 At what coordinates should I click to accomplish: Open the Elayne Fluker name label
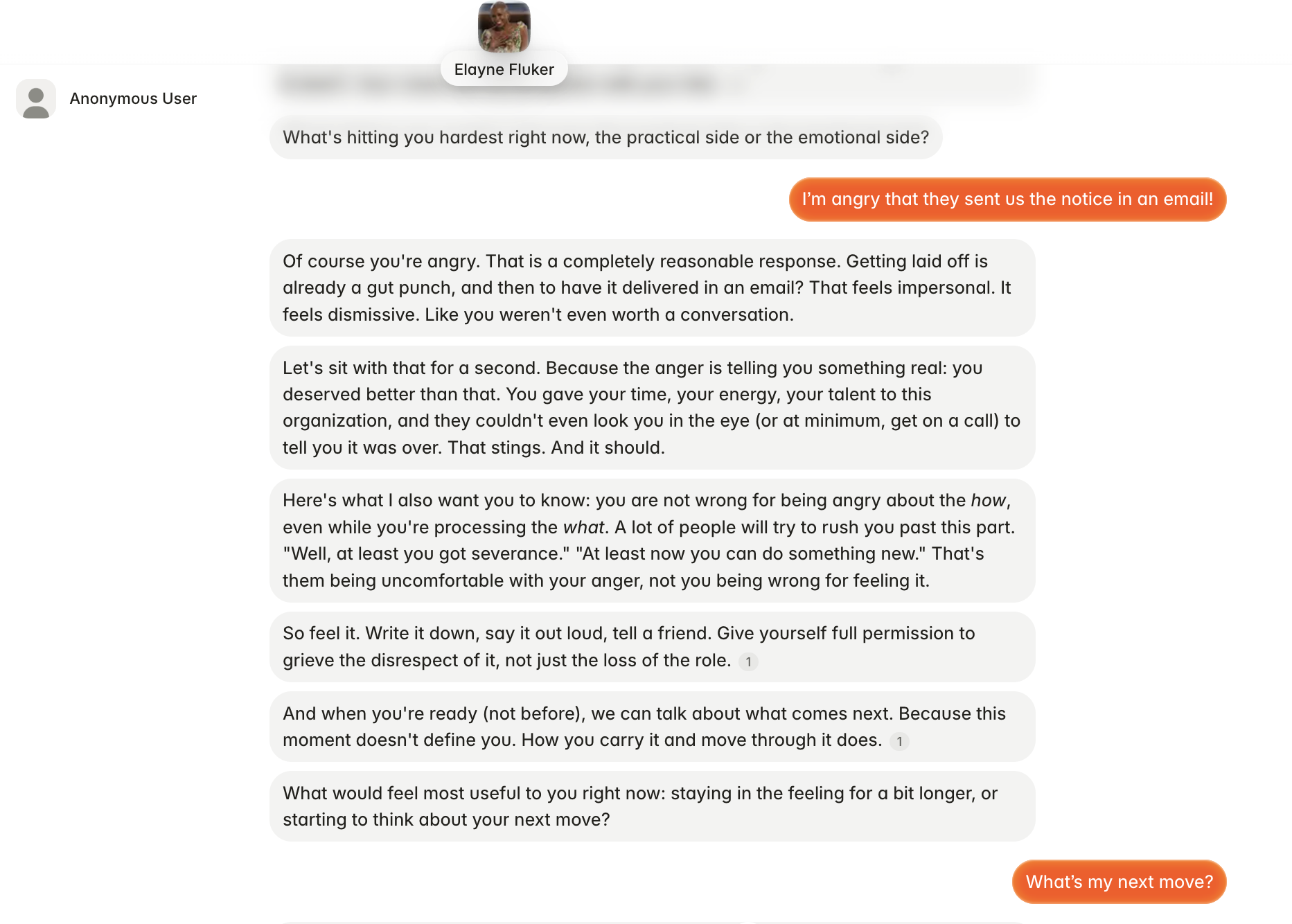[x=504, y=69]
